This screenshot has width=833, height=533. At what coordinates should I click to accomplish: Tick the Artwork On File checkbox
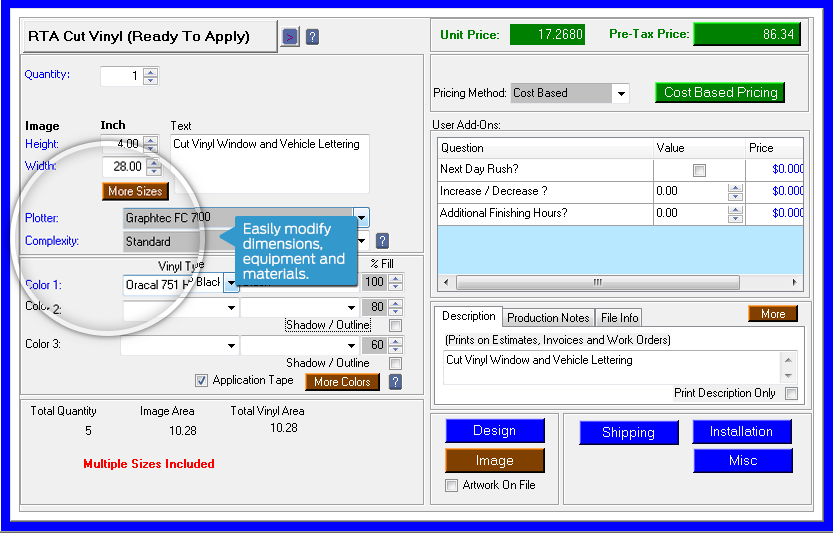(451, 486)
